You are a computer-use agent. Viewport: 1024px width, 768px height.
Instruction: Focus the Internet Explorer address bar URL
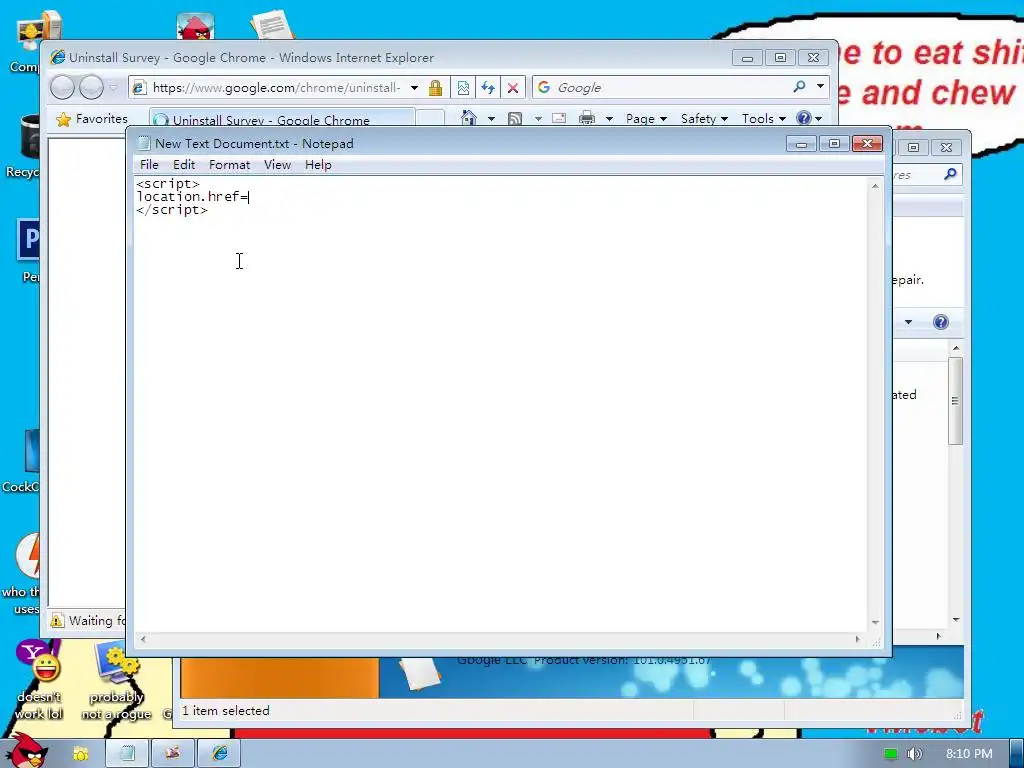[x=277, y=87]
